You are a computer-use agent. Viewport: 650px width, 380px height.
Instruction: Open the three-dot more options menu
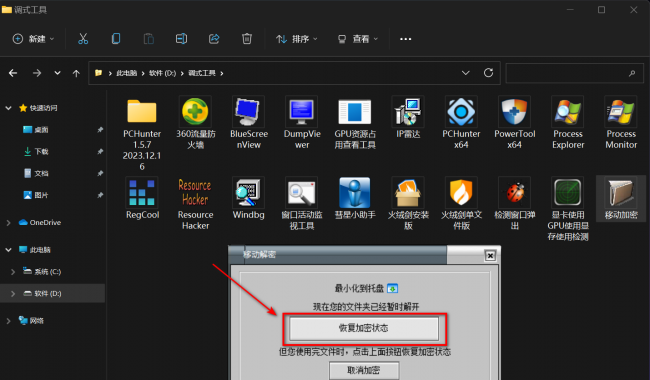pyautogui.click(x=405, y=39)
